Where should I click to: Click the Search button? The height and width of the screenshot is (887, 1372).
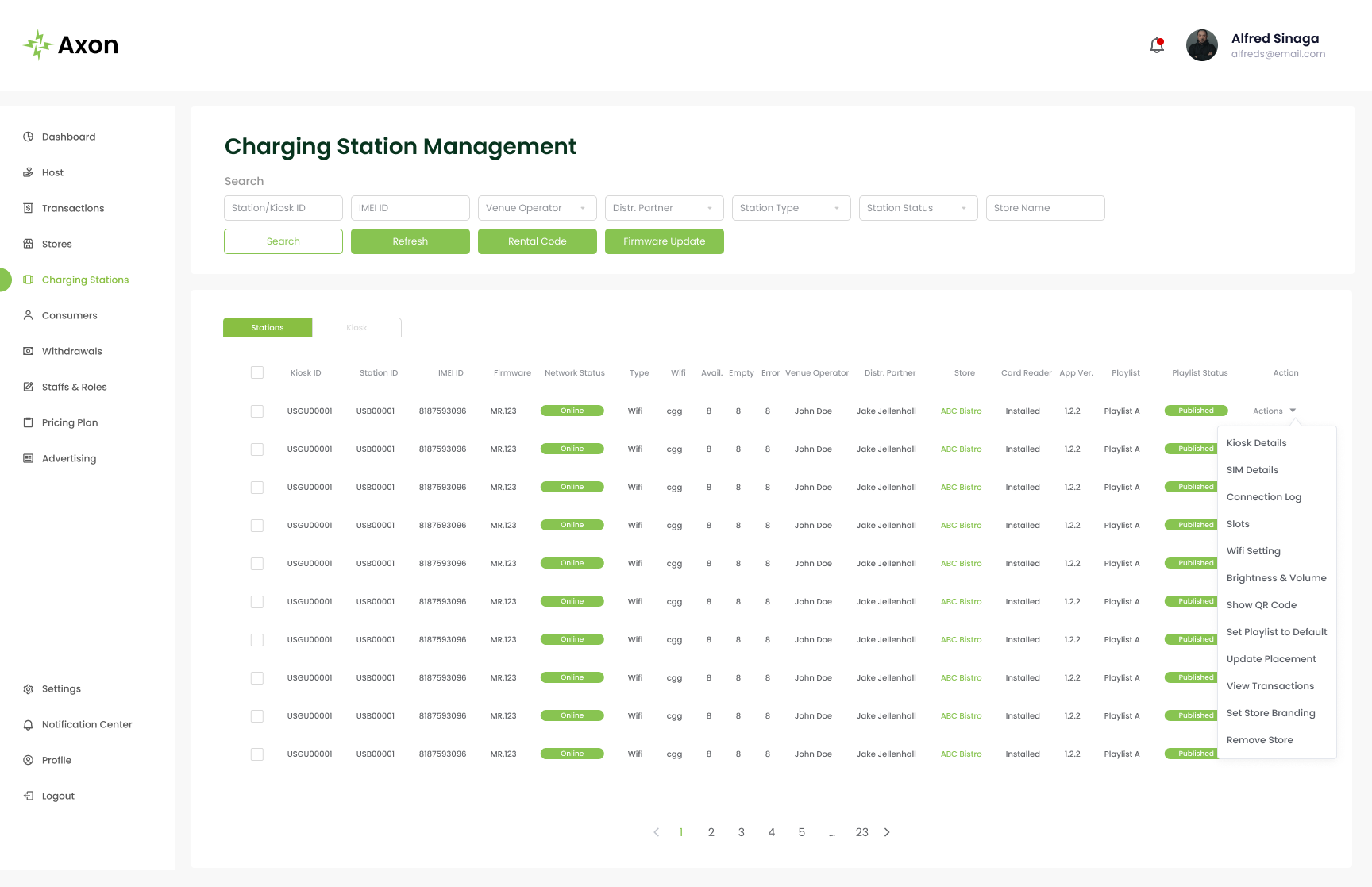click(283, 241)
